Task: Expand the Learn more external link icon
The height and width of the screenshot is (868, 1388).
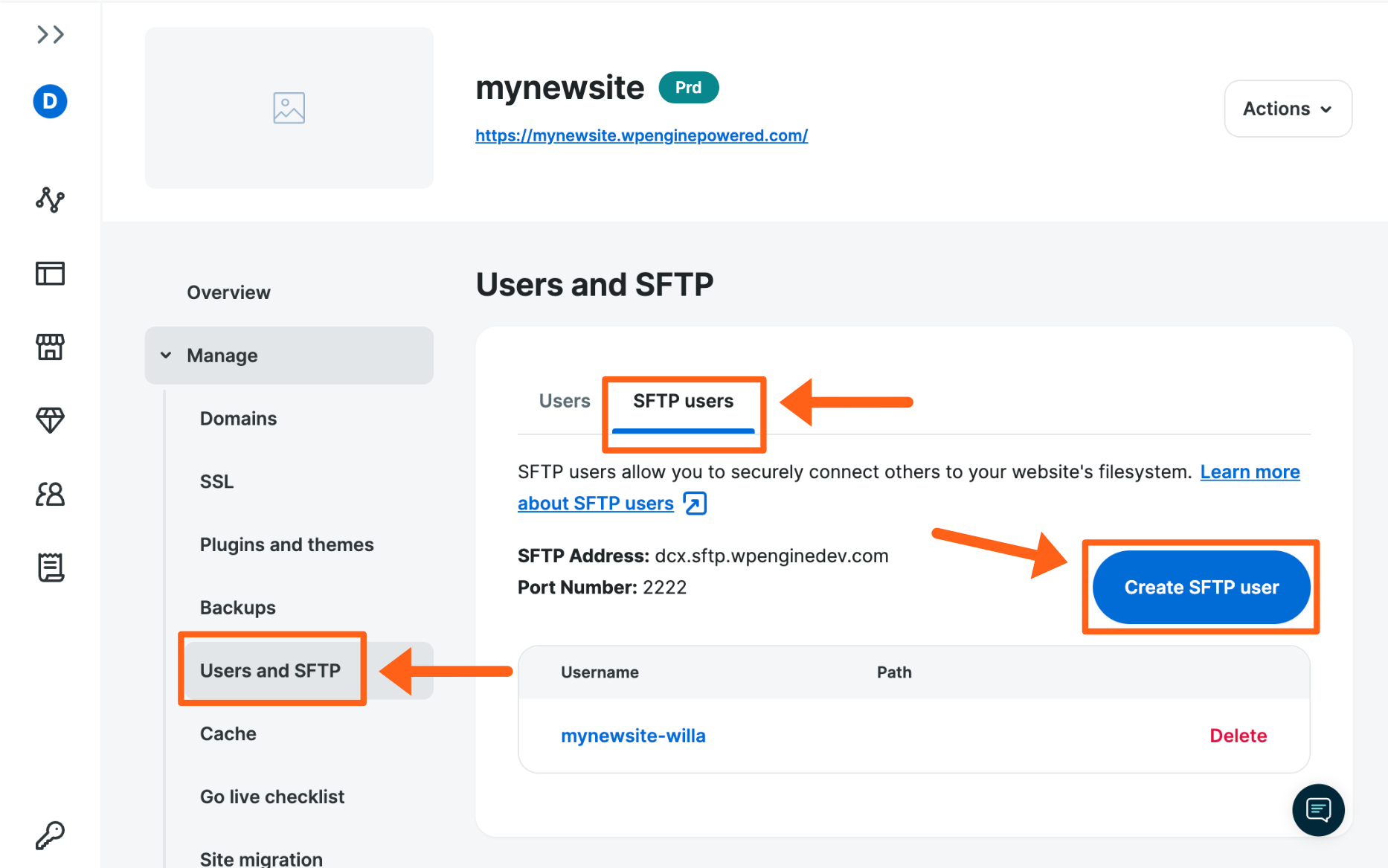Action: point(693,503)
